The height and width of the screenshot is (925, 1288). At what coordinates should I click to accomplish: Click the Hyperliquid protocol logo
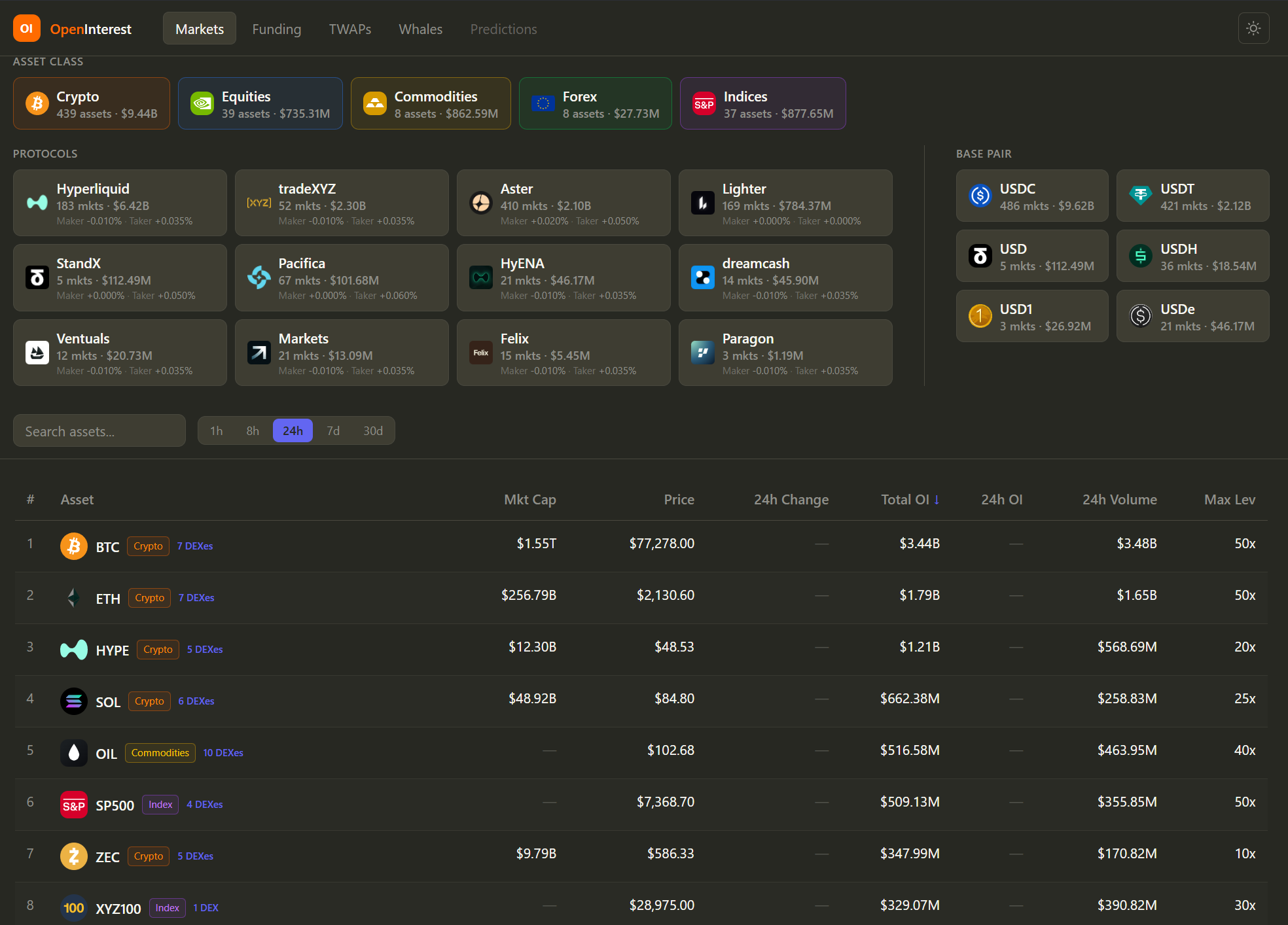[37, 203]
